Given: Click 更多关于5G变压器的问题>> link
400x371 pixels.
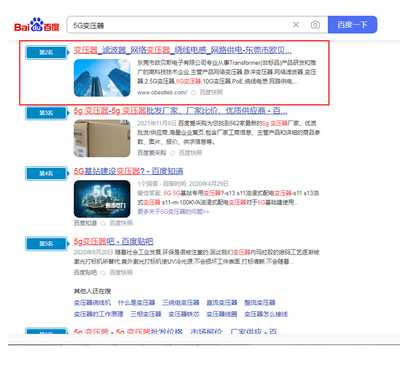Looking at the screenshot, I should tap(173, 212).
